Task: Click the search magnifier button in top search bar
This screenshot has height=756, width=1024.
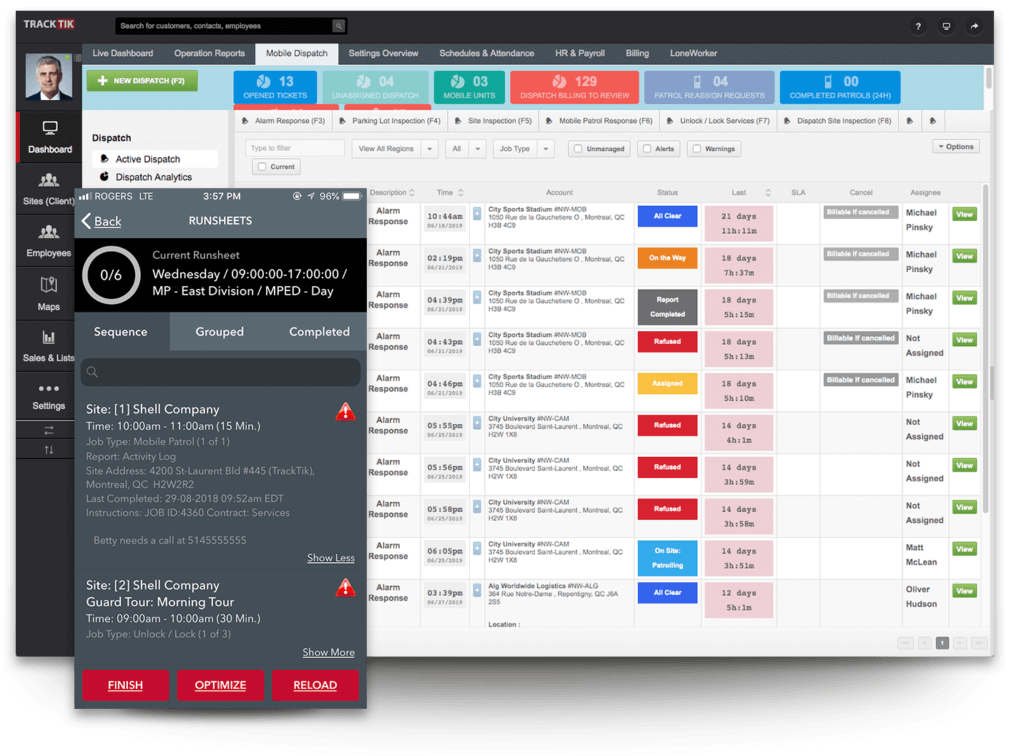Action: tap(338, 26)
